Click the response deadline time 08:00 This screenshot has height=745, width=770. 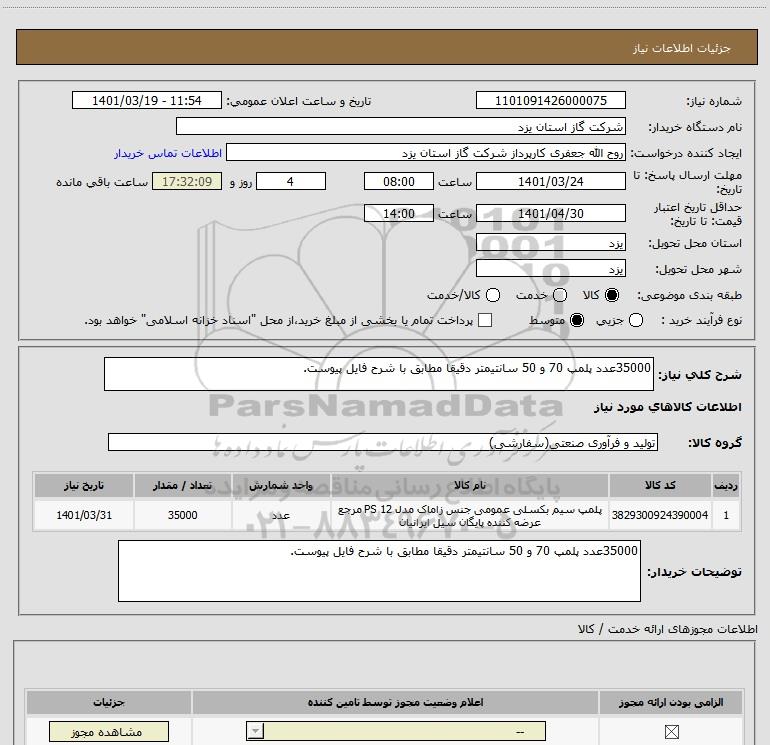tap(399, 181)
